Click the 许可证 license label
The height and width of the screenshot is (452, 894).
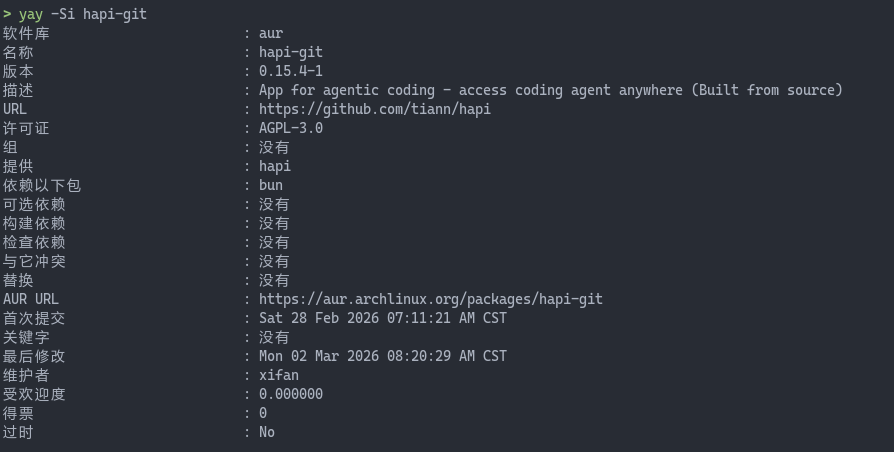tap(26, 128)
